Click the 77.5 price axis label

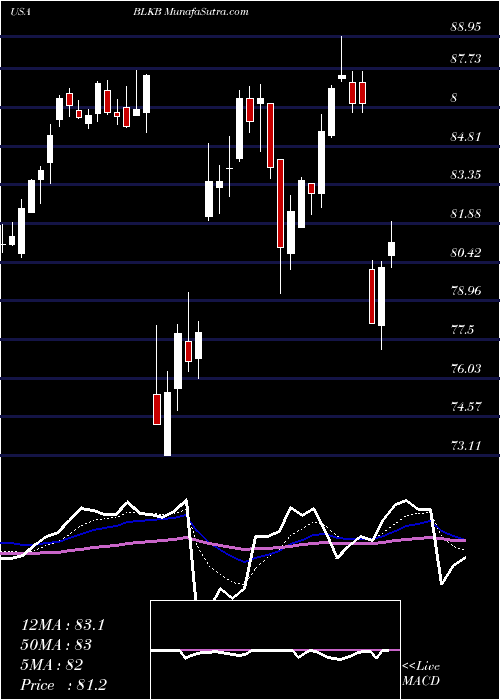point(462,330)
